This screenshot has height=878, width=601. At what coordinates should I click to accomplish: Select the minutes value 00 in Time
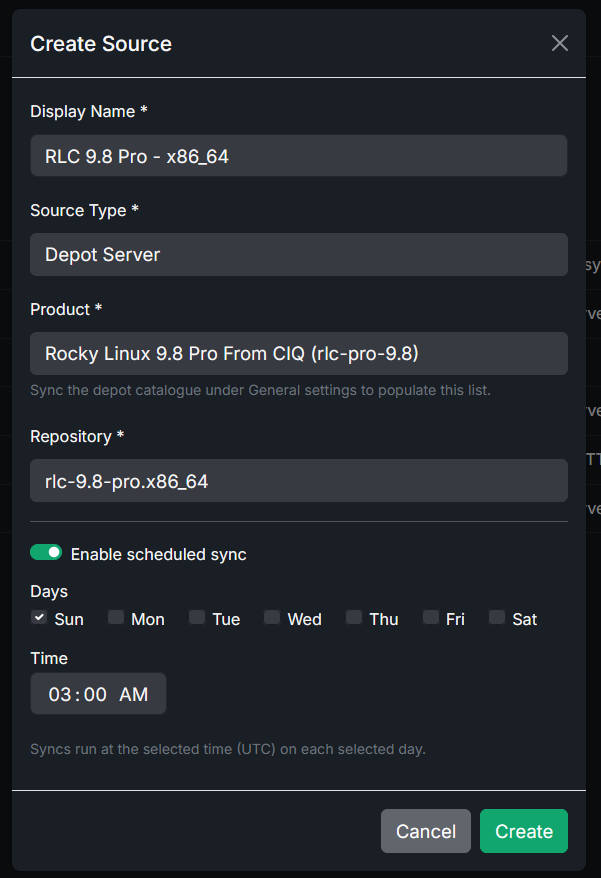coord(95,694)
